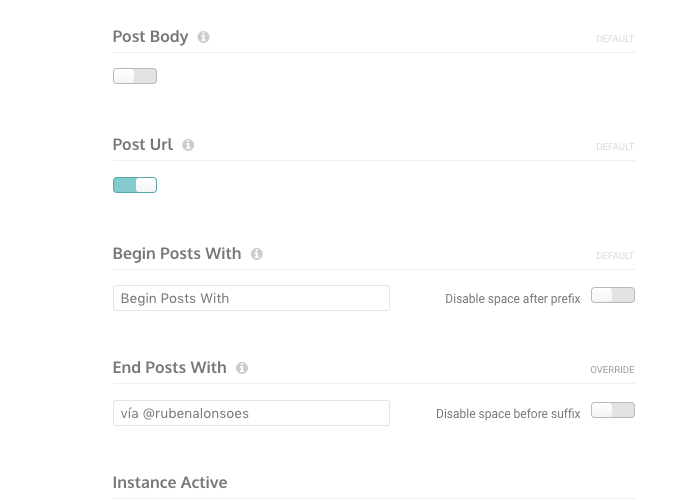Image resolution: width=694 pixels, height=501 pixels.
Task: Click the Post Body section heading
Action: point(150,37)
